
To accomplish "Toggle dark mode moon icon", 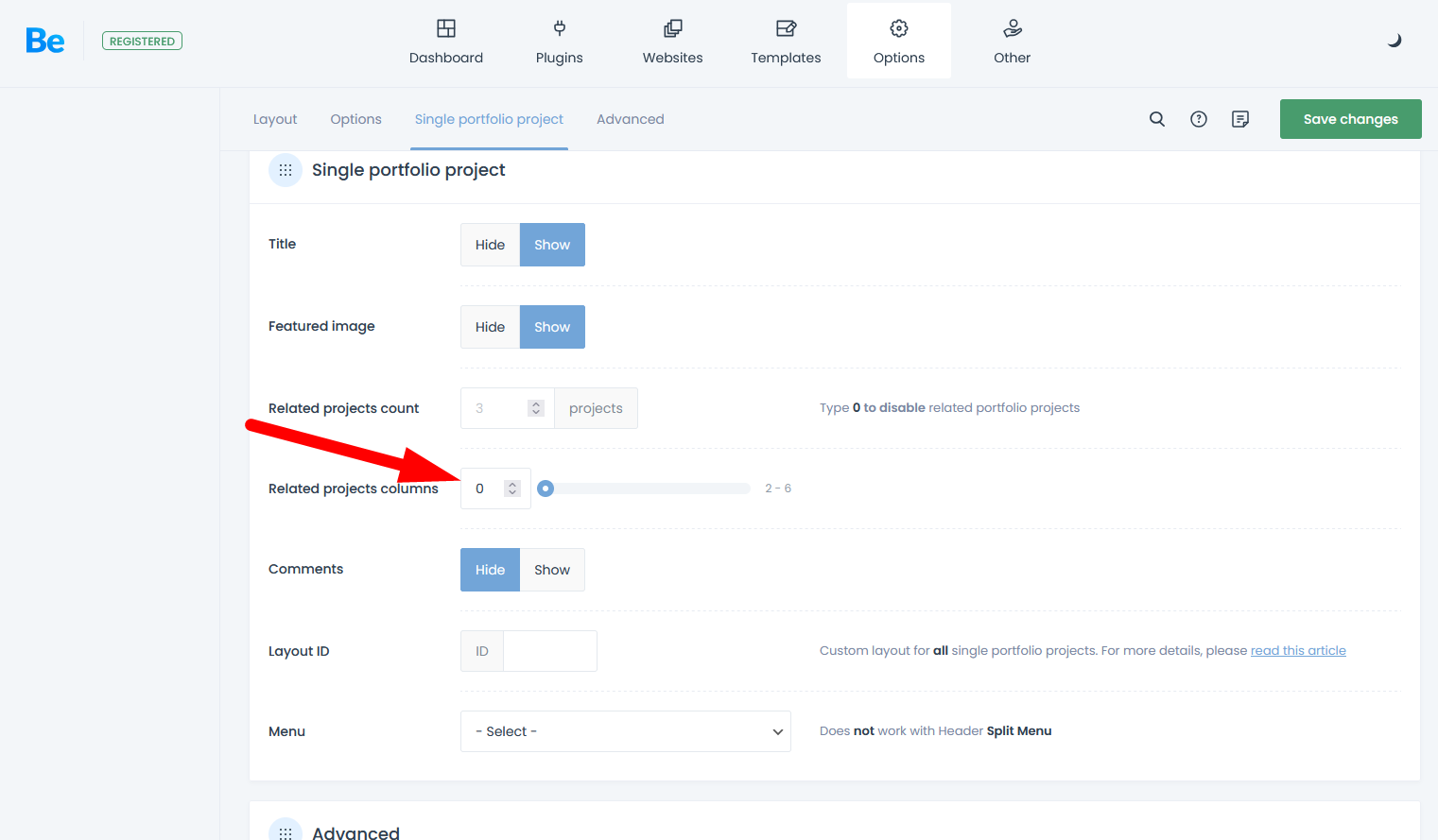I will pos(1394,41).
